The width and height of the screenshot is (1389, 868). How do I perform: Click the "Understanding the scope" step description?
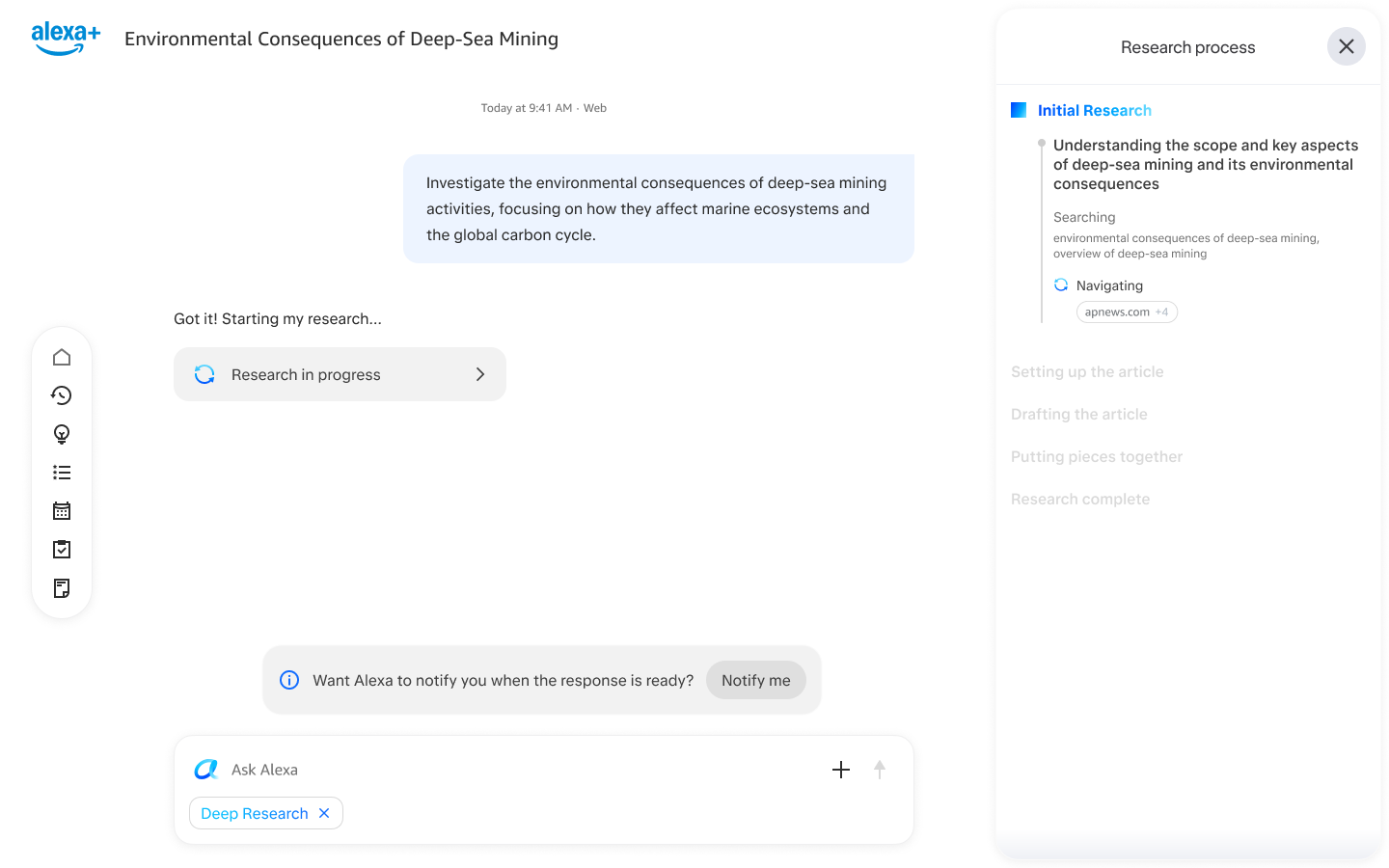tap(1206, 164)
